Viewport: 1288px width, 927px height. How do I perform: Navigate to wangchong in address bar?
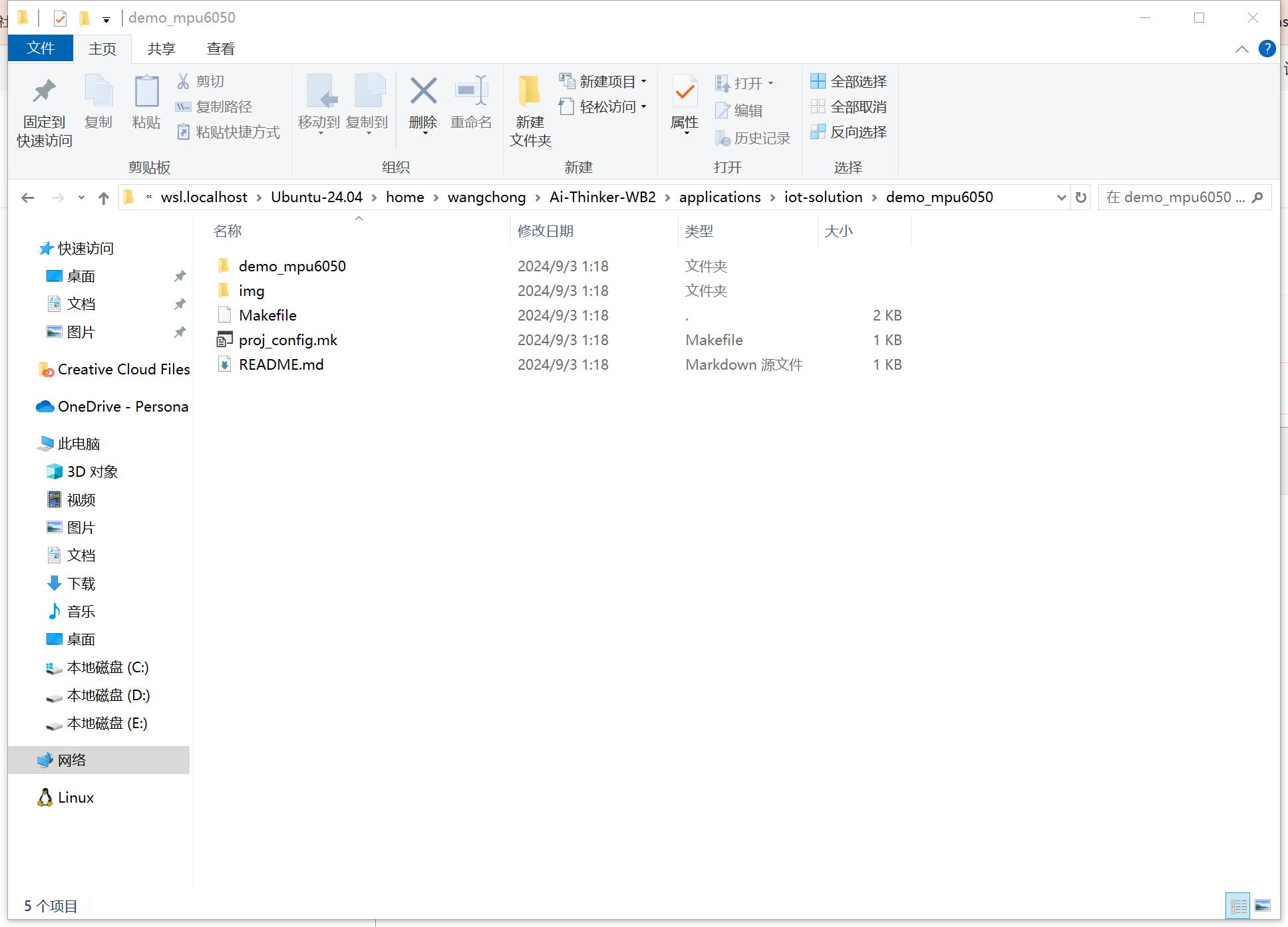(x=487, y=198)
